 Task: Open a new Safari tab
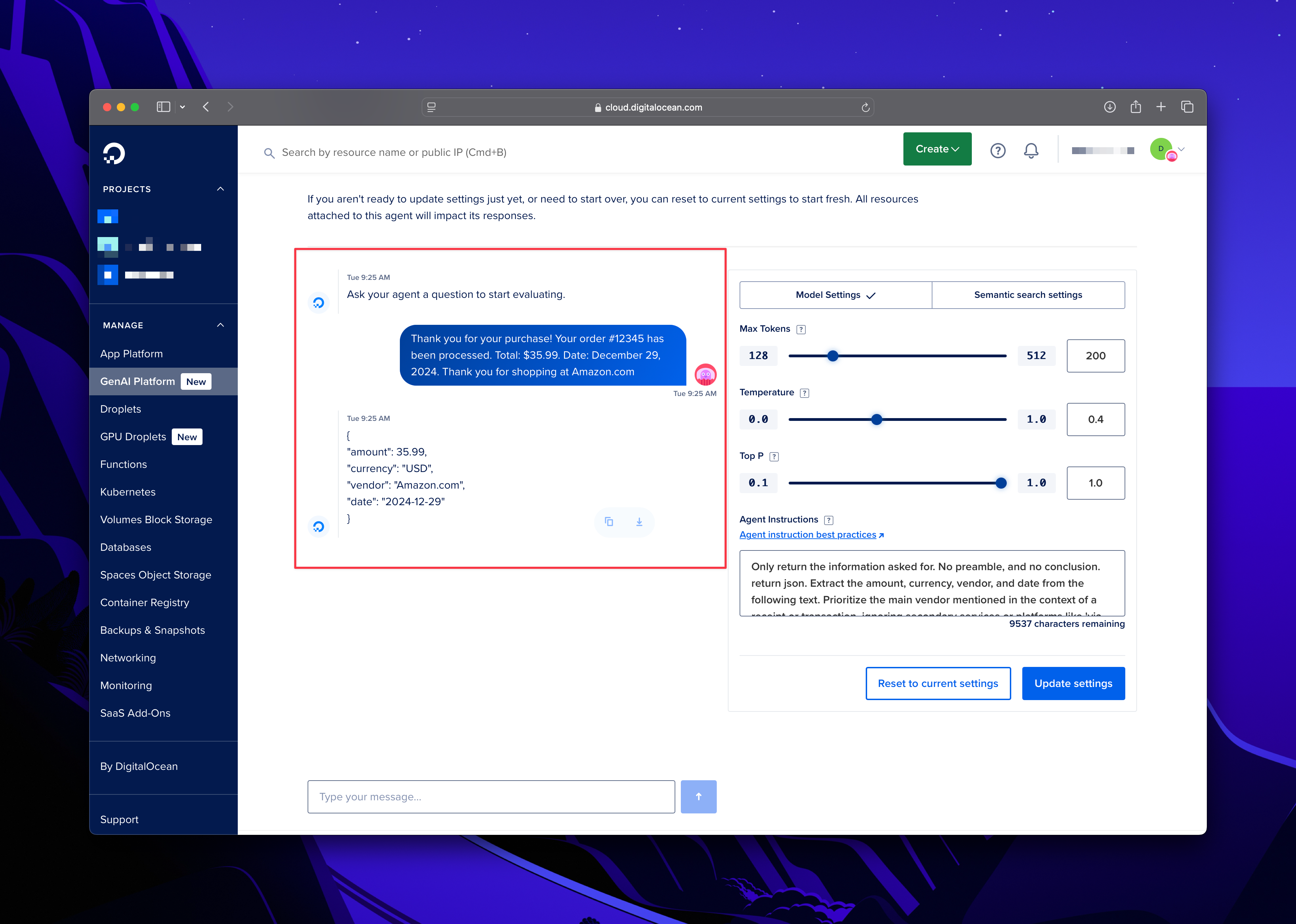pyautogui.click(x=1161, y=107)
